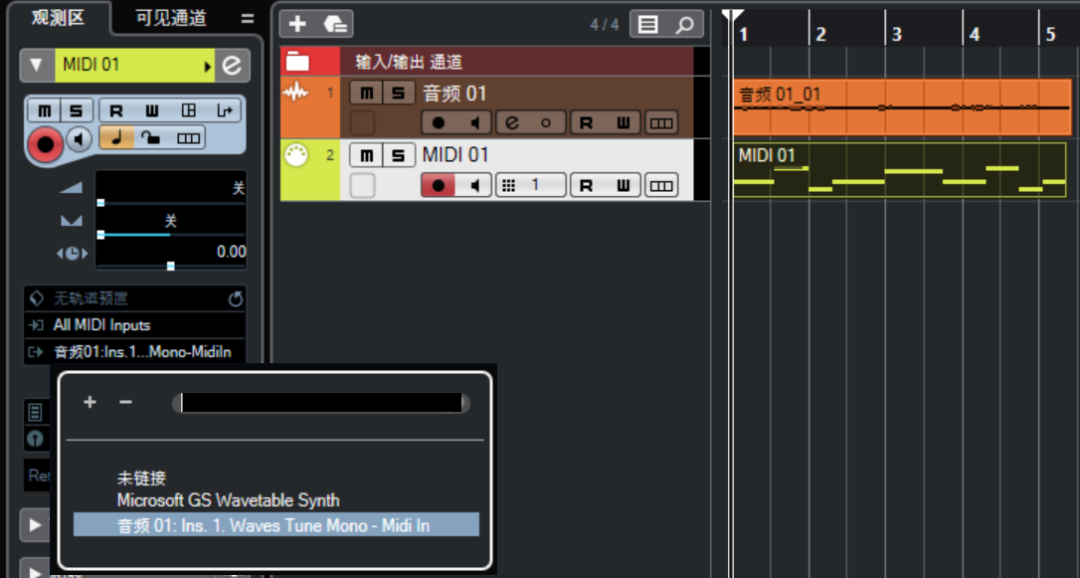Enable record on the MIDI 01 track
1080x578 pixels.
pos(438,185)
